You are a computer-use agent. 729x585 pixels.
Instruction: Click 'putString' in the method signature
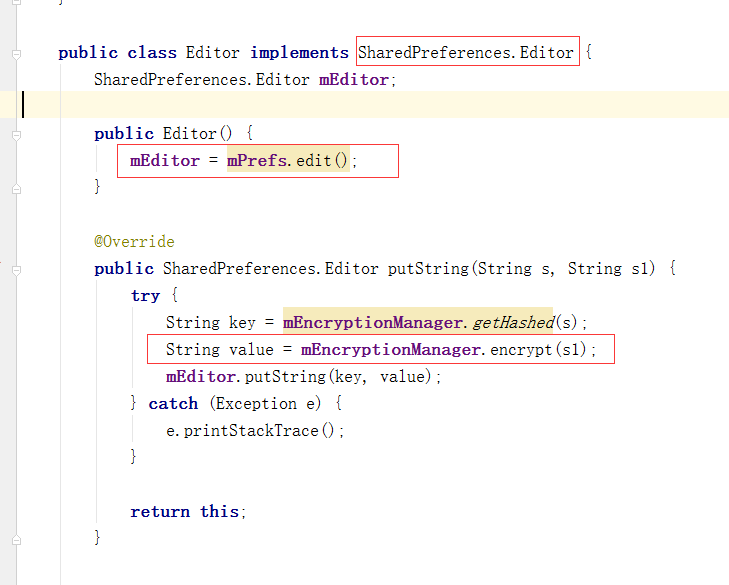pos(428,269)
